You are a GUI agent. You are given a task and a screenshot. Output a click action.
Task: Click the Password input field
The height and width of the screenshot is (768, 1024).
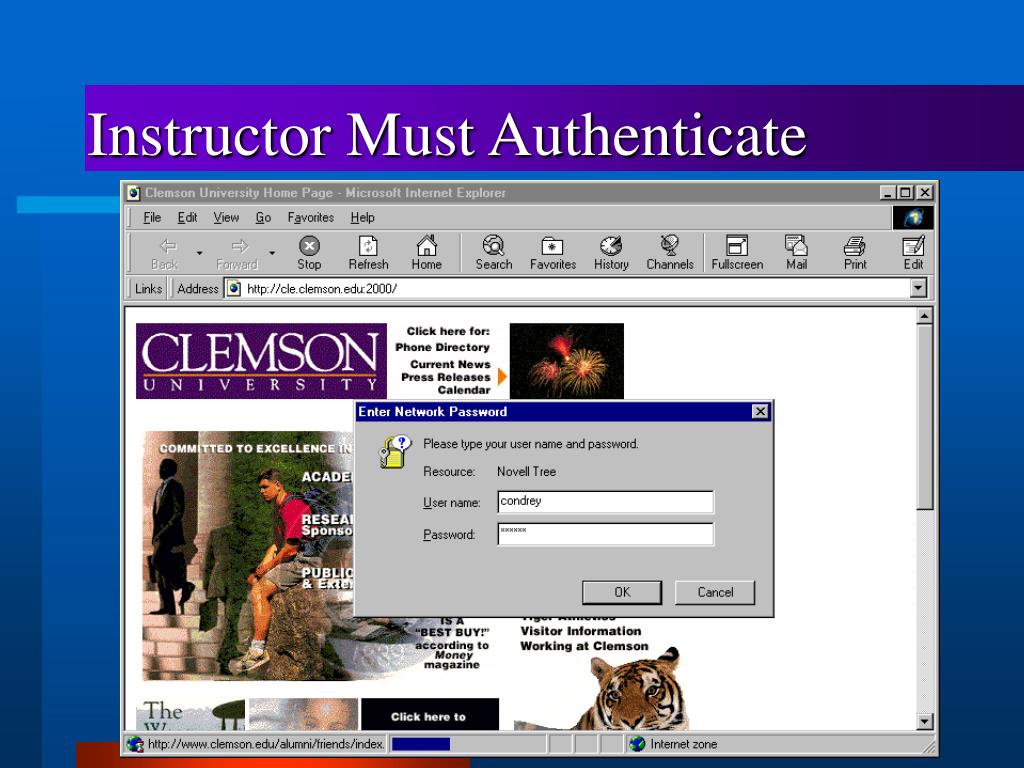[x=605, y=534]
